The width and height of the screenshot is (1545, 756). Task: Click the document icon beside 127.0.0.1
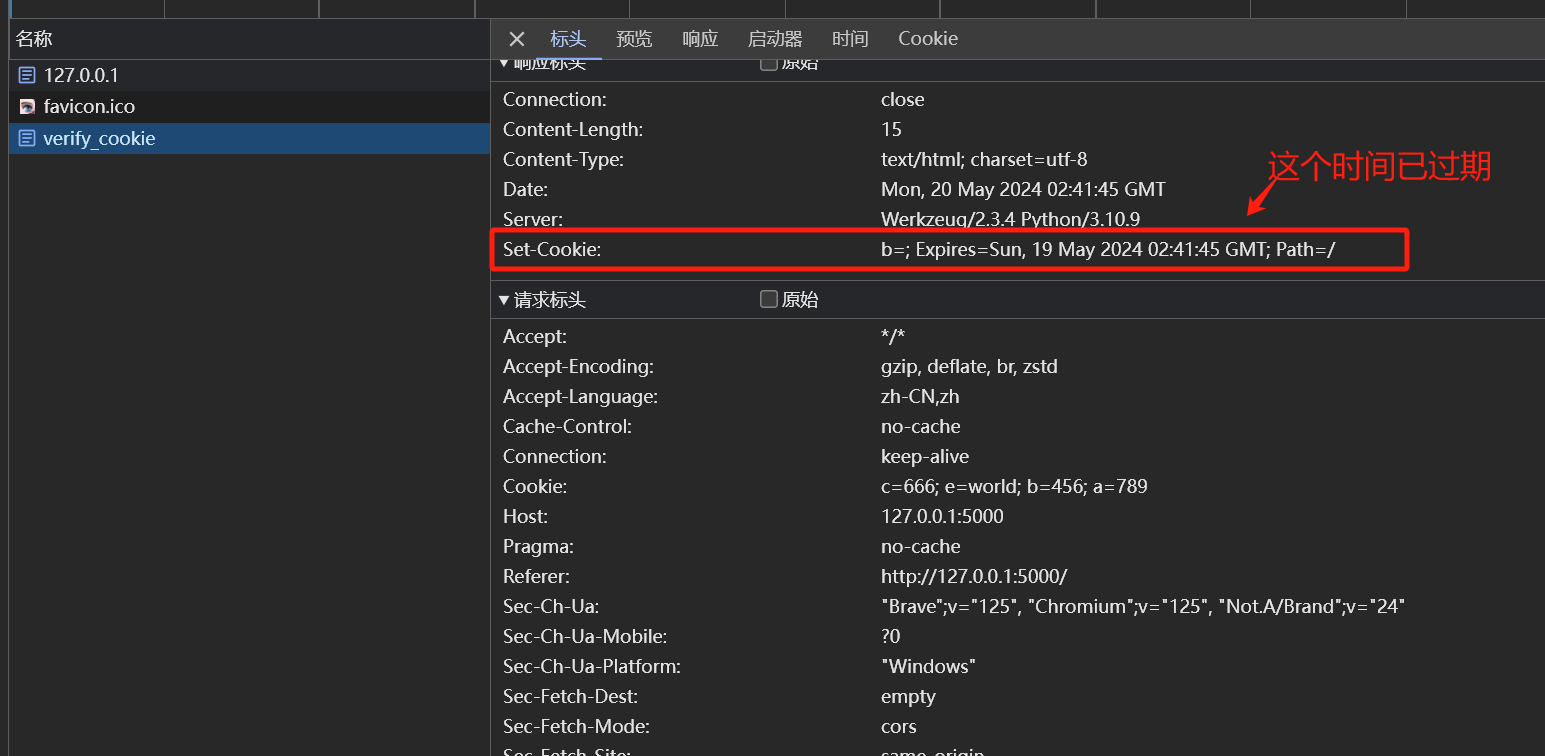[x=27, y=75]
